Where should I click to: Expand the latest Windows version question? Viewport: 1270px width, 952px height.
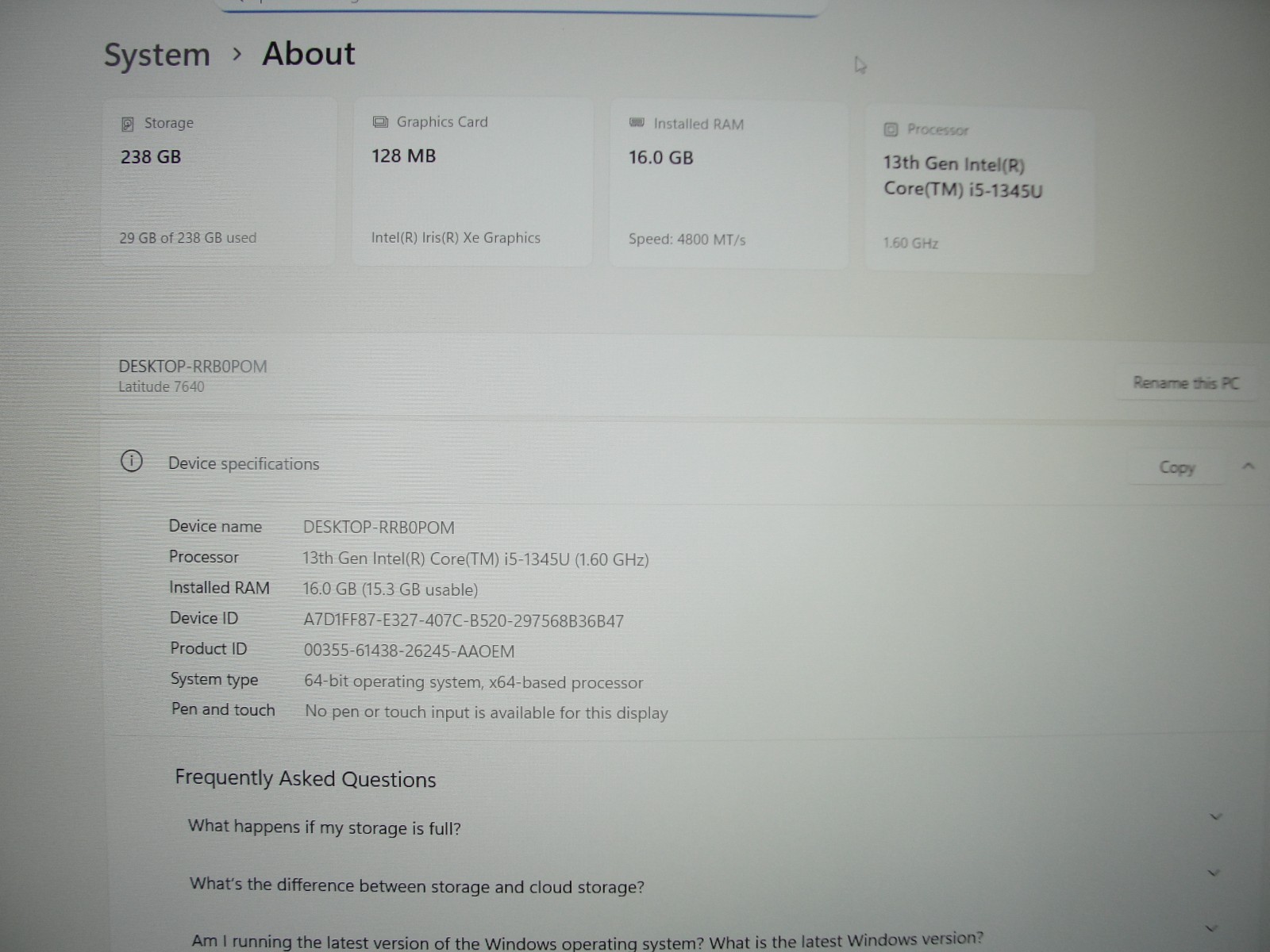coord(1211,927)
